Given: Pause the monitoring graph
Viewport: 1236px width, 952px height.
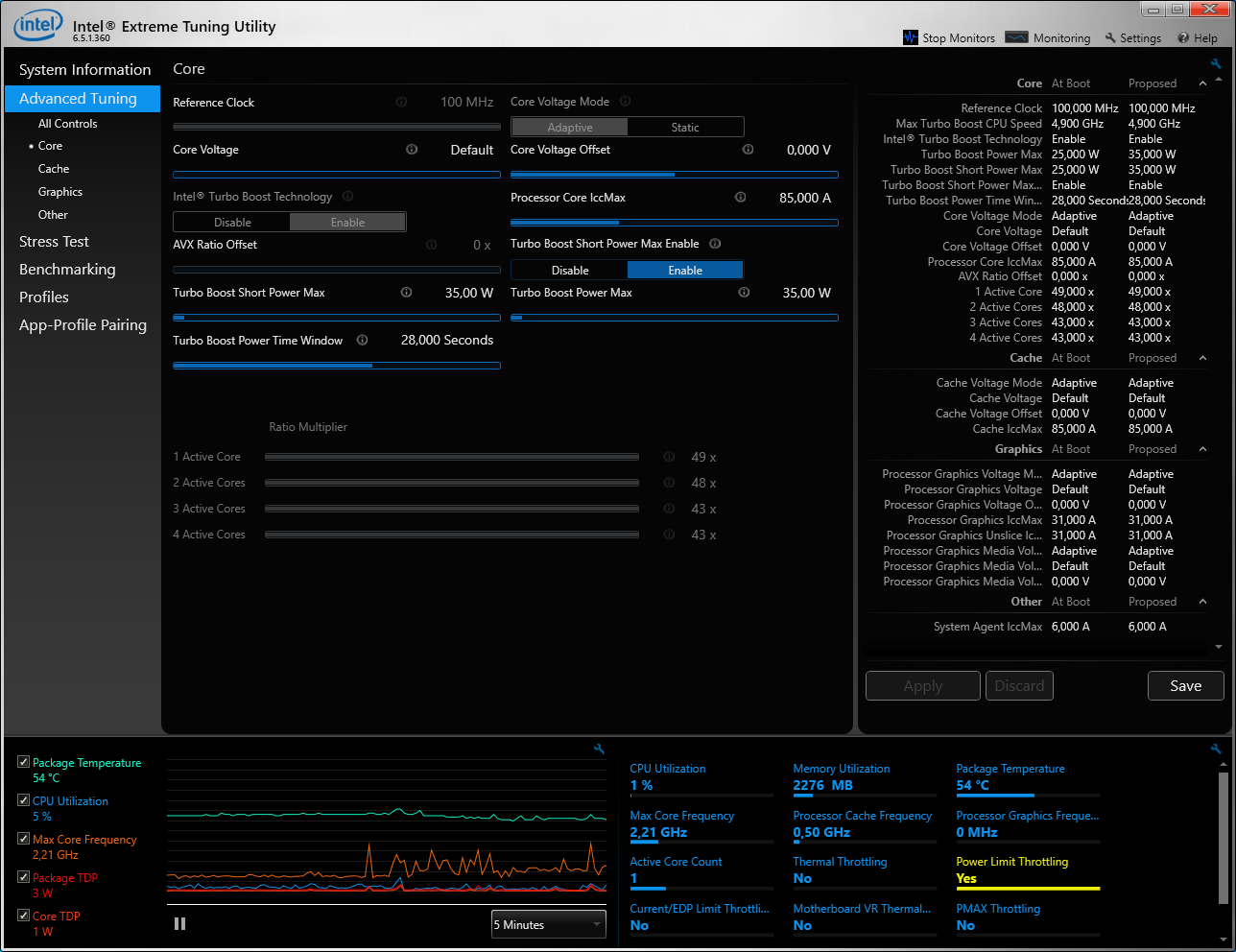Looking at the screenshot, I should coord(179,924).
